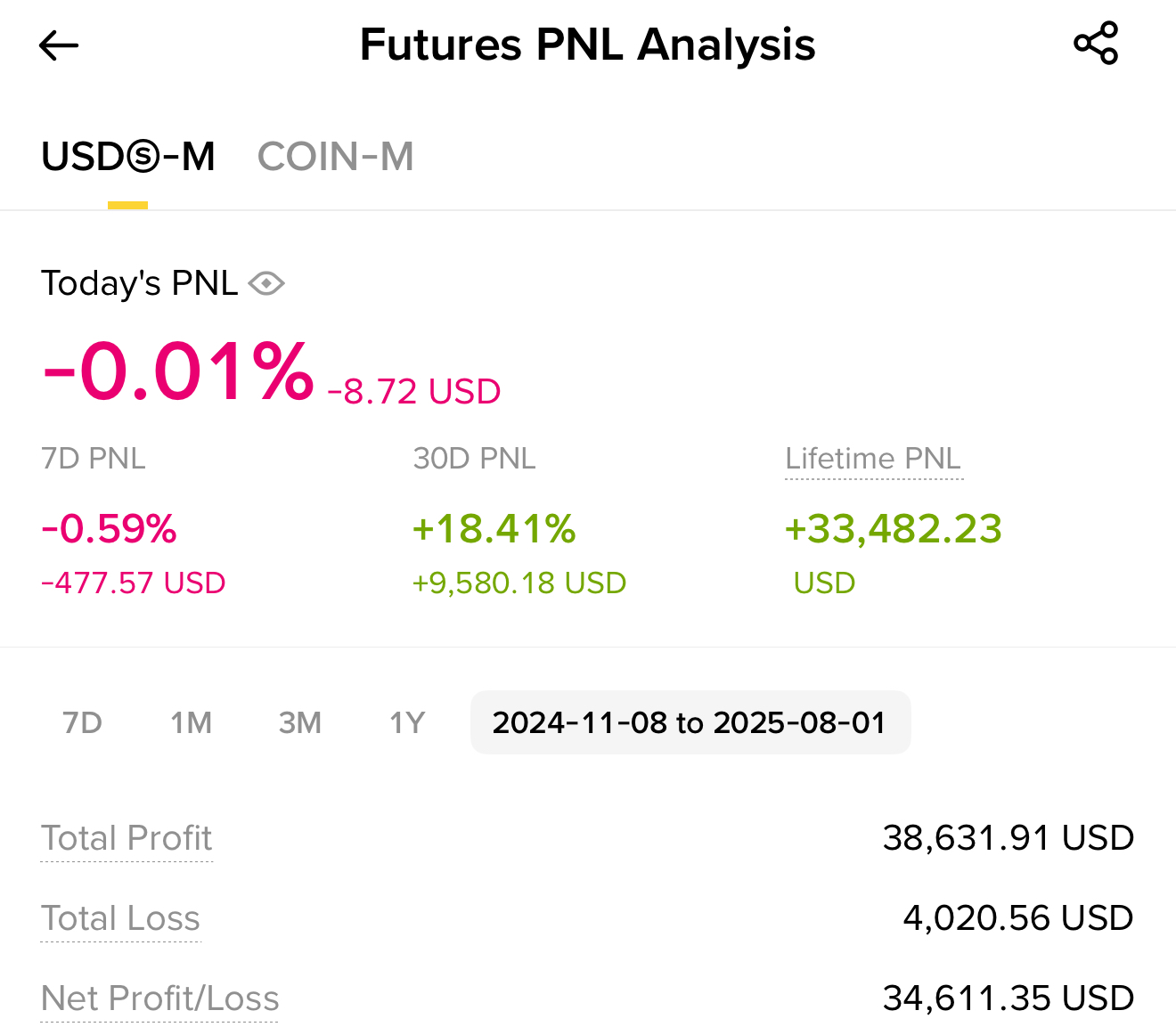
Task: Show the Total Loss explanation
Action: tap(121, 918)
